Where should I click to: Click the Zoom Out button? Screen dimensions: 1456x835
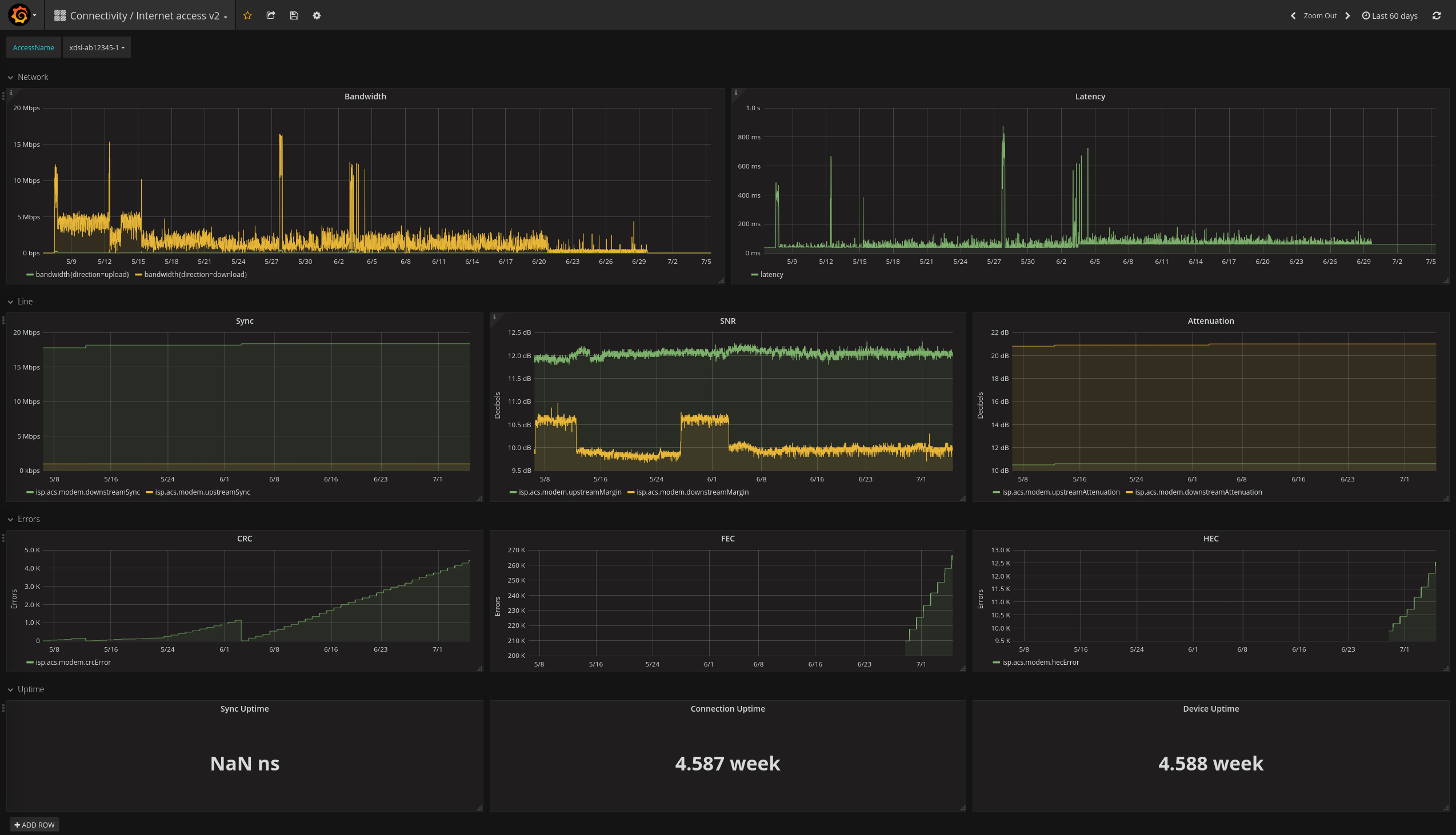[1319, 15]
